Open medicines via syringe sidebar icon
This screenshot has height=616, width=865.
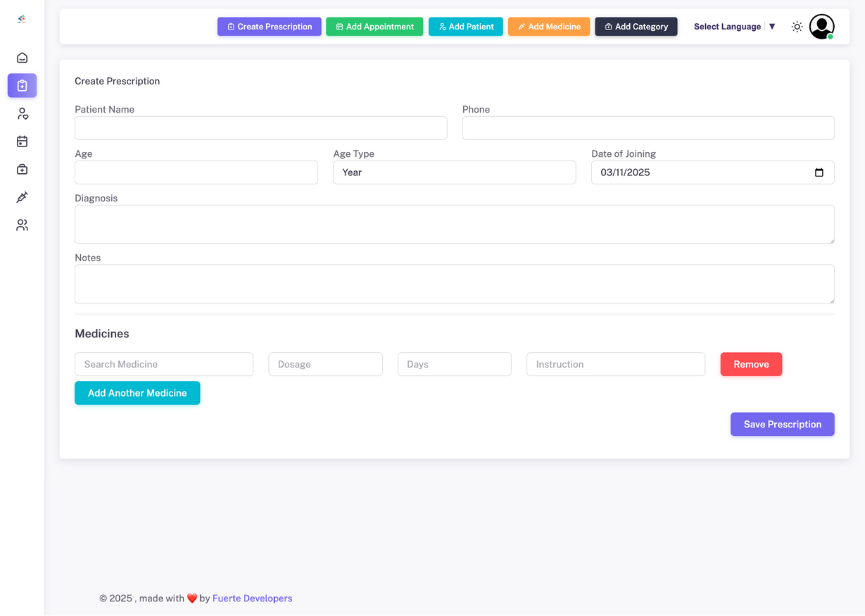pyautogui.click(x=22, y=198)
